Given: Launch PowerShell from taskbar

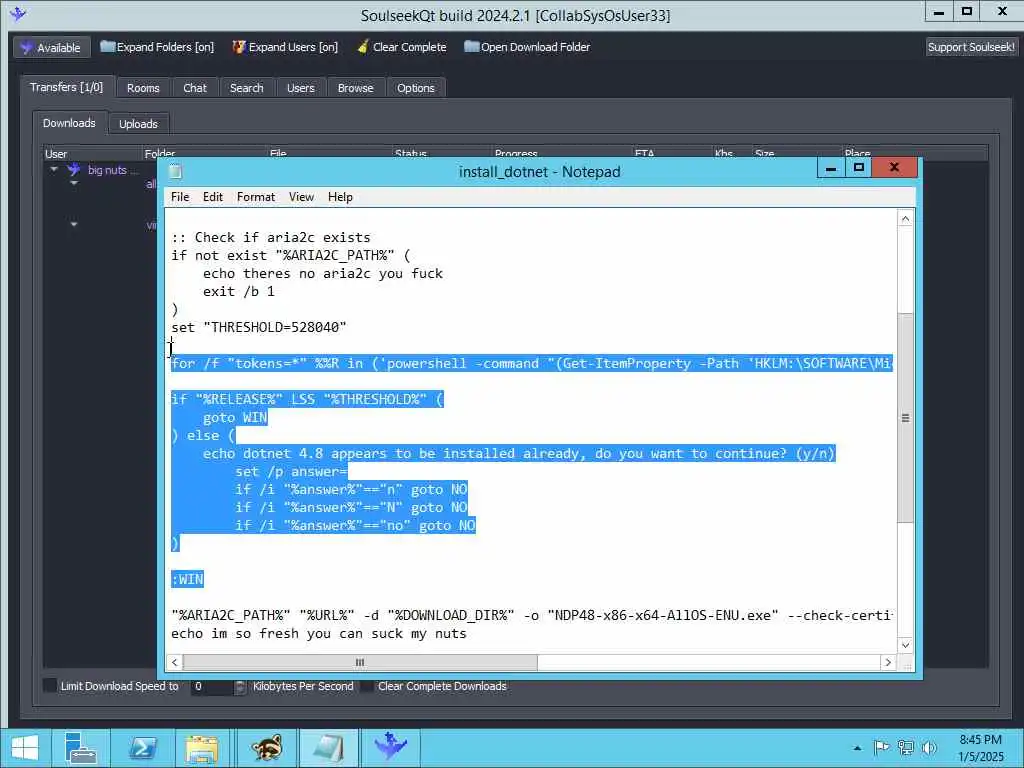Looking at the screenshot, I should pyautogui.click(x=142, y=748).
